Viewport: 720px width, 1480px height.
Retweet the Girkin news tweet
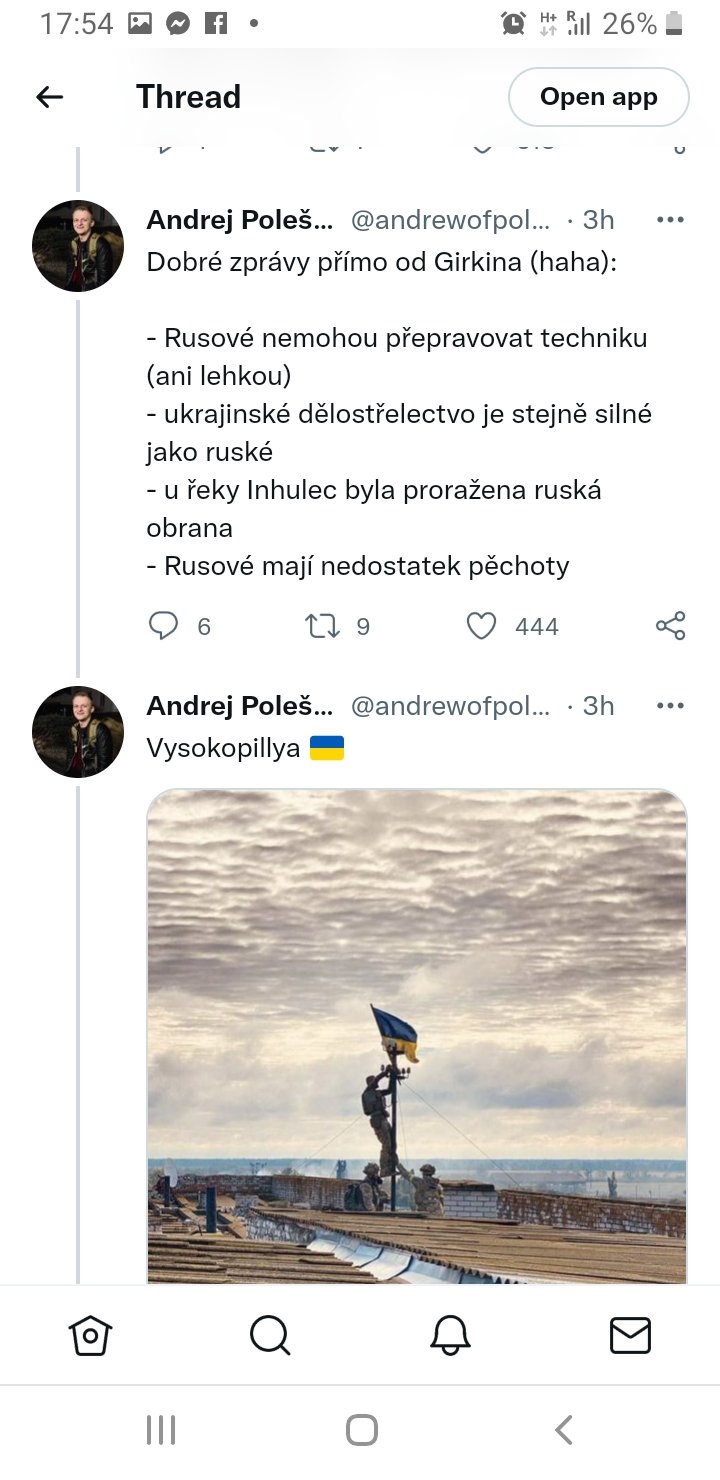pos(322,626)
